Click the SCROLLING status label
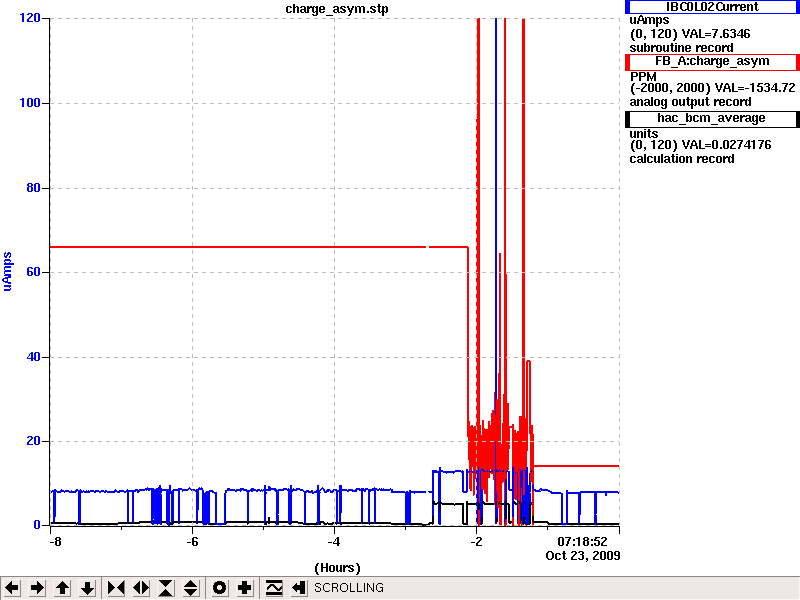The width and height of the screenshot is (800, 600). click(348, 588)
